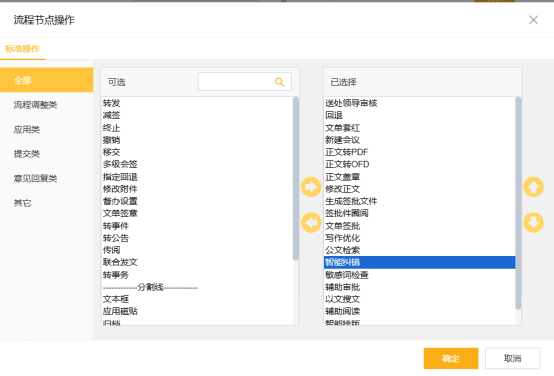
Task: Select 正文转PDF in the selected list
Action: pos(419,152)
